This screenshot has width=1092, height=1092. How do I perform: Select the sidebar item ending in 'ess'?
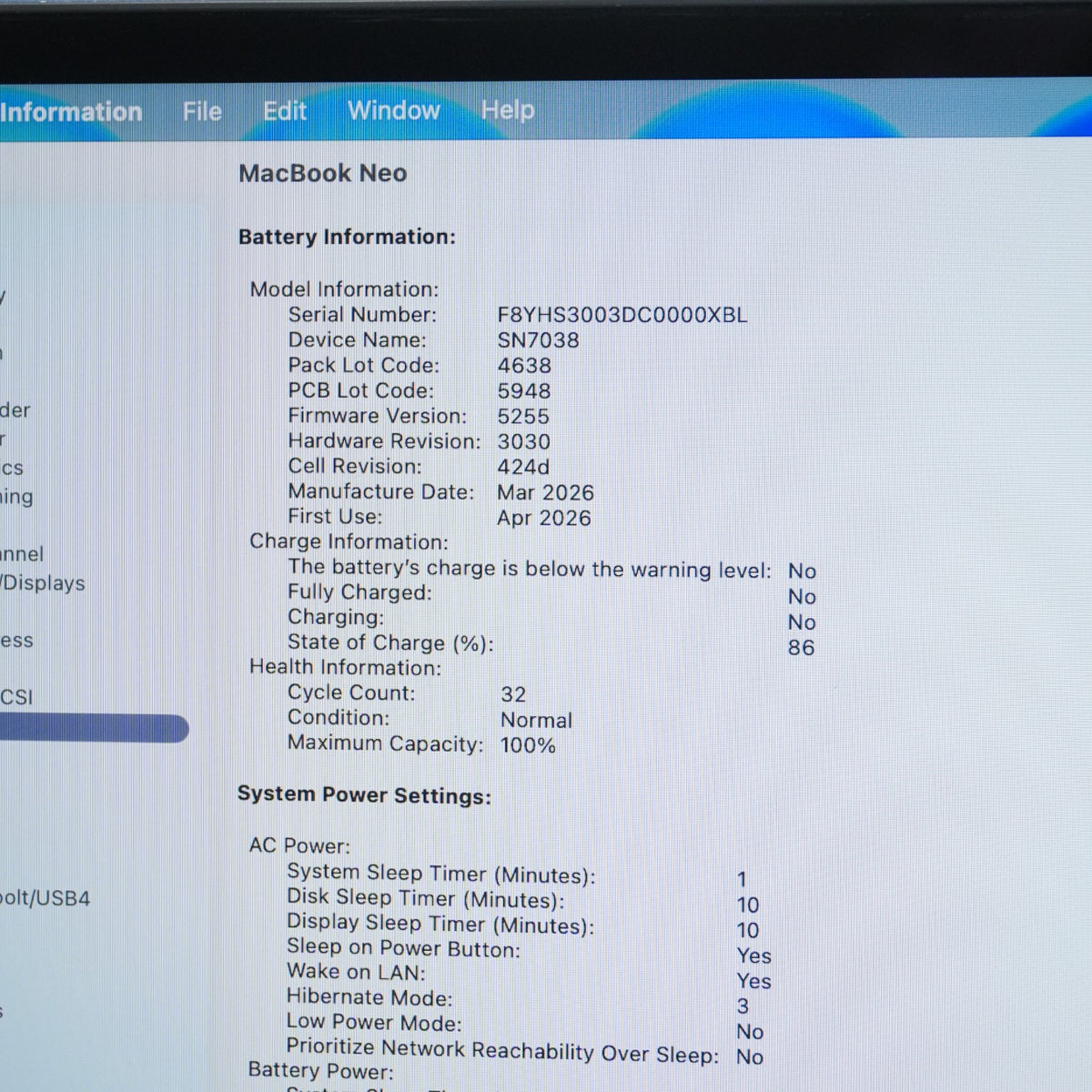[x=16, y=641]
